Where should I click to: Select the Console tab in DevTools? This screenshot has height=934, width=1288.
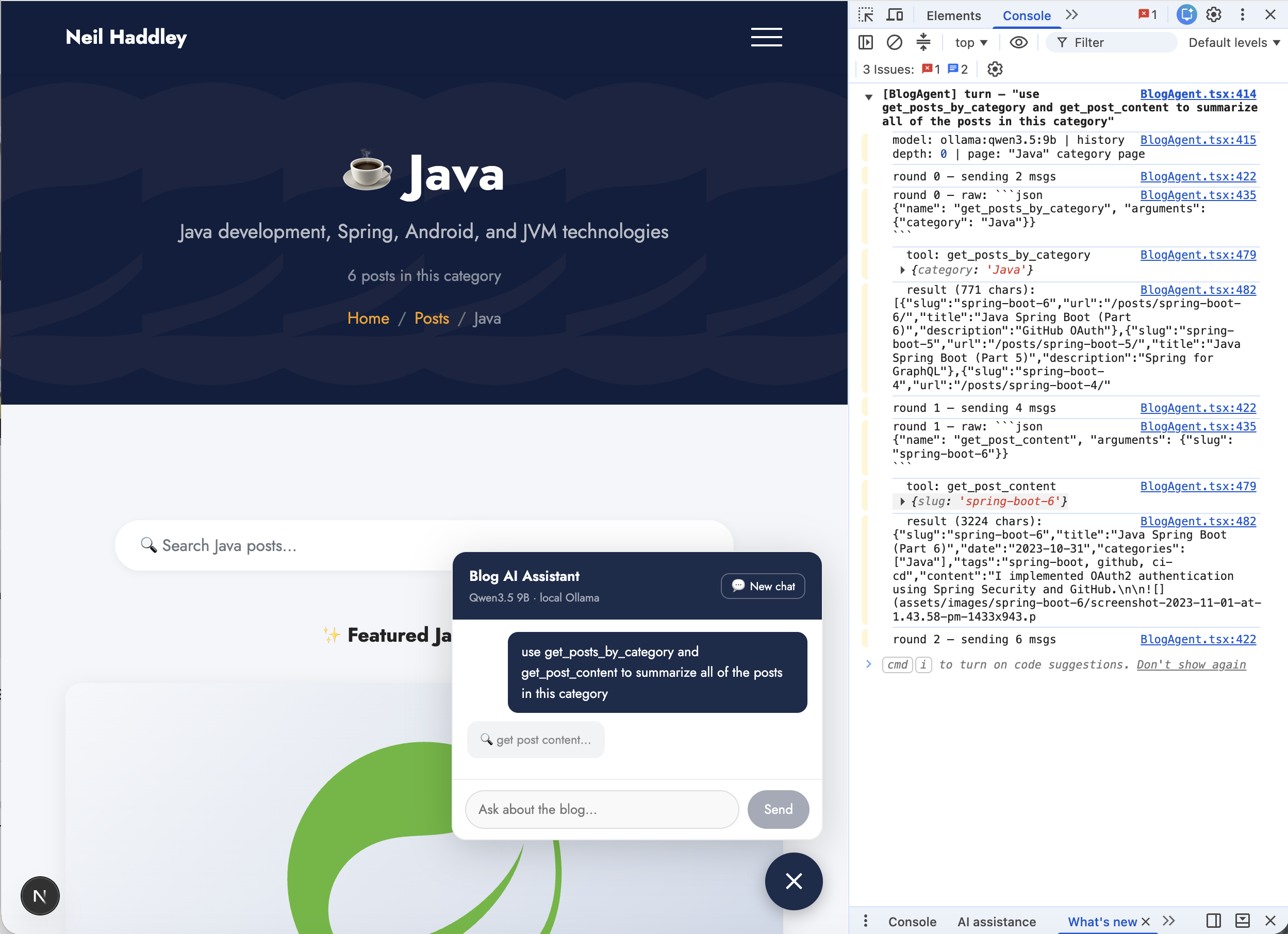pos(1026,15)
